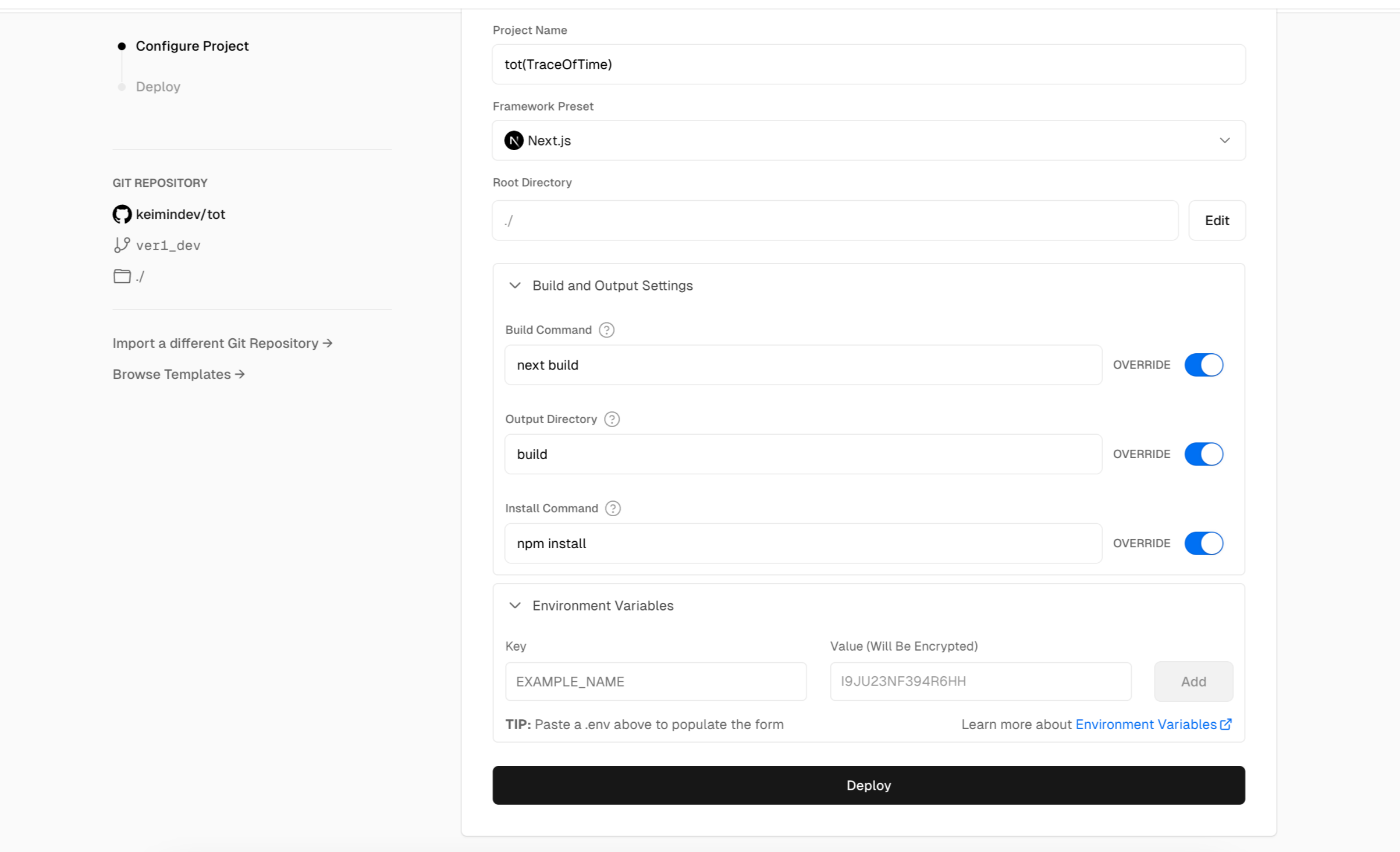1400x852 pixels.
Task: Click the folder icon in Git Repository section
Action: tap(122, 276)
